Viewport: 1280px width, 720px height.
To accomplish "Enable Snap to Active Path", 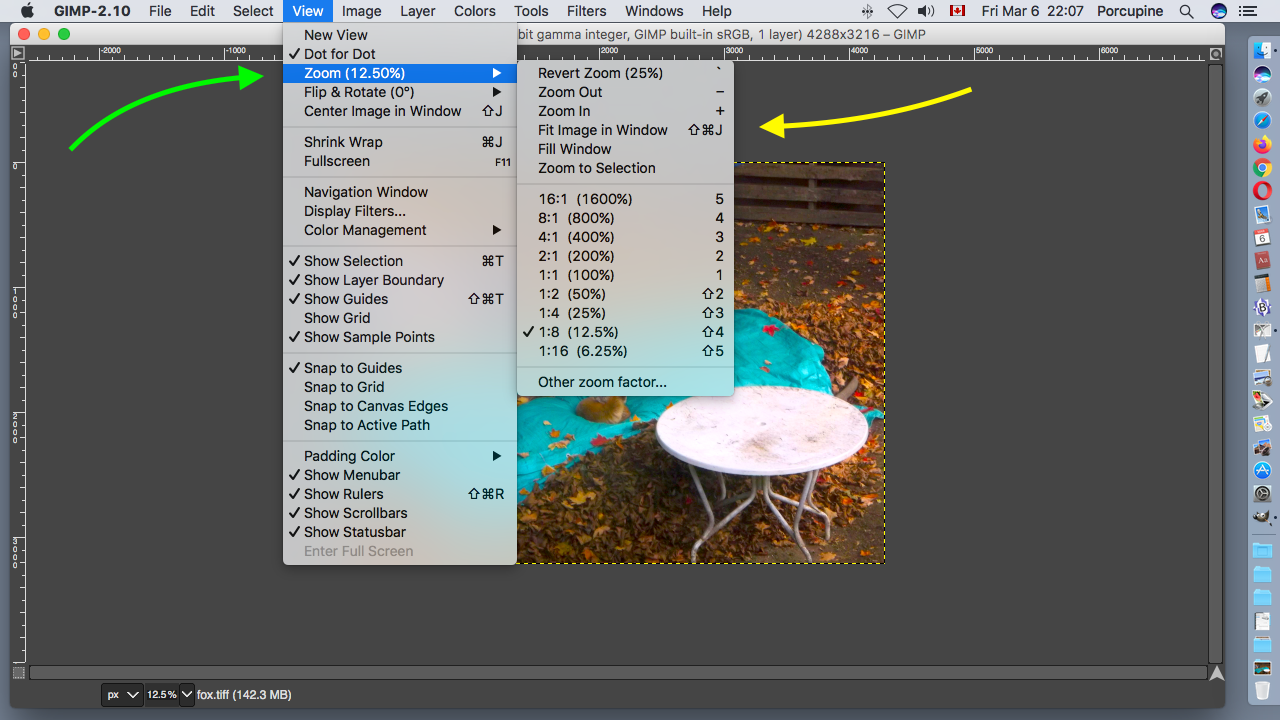I will [x=400, y=425].
